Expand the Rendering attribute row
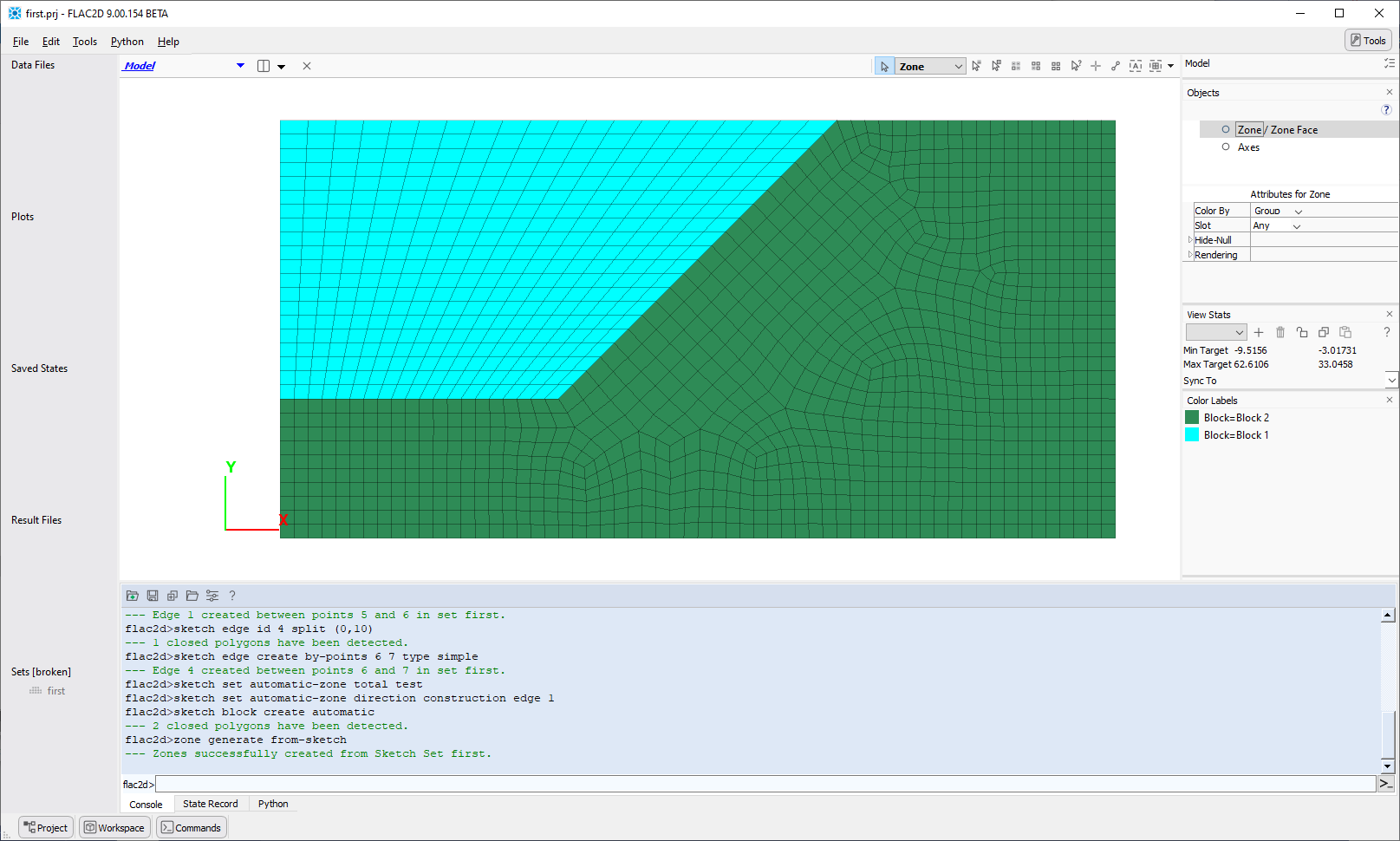Screen dimensions: 1400x841 [x=1190, y=255]
